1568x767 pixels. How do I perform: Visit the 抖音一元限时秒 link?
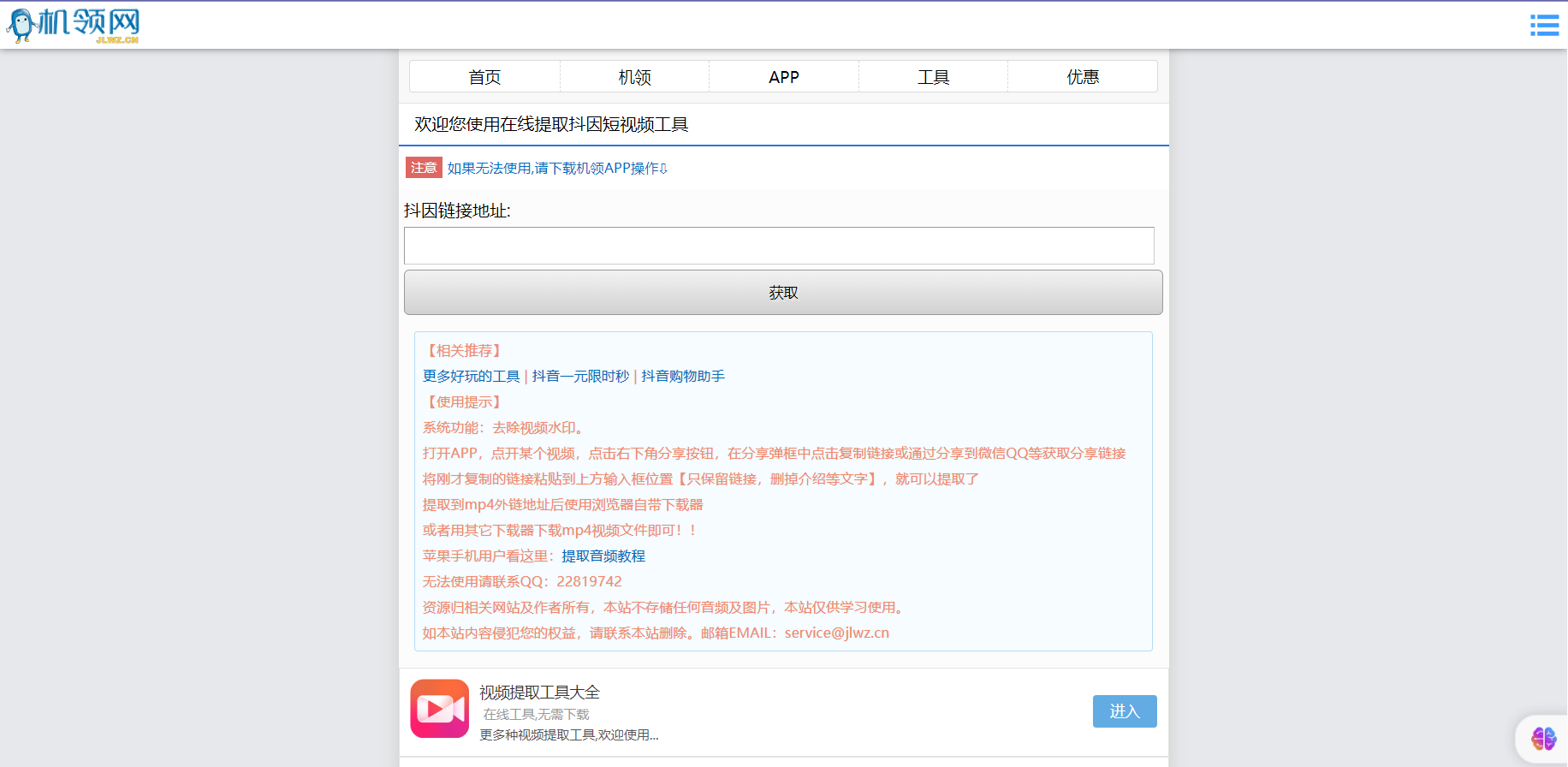(580, 377)
